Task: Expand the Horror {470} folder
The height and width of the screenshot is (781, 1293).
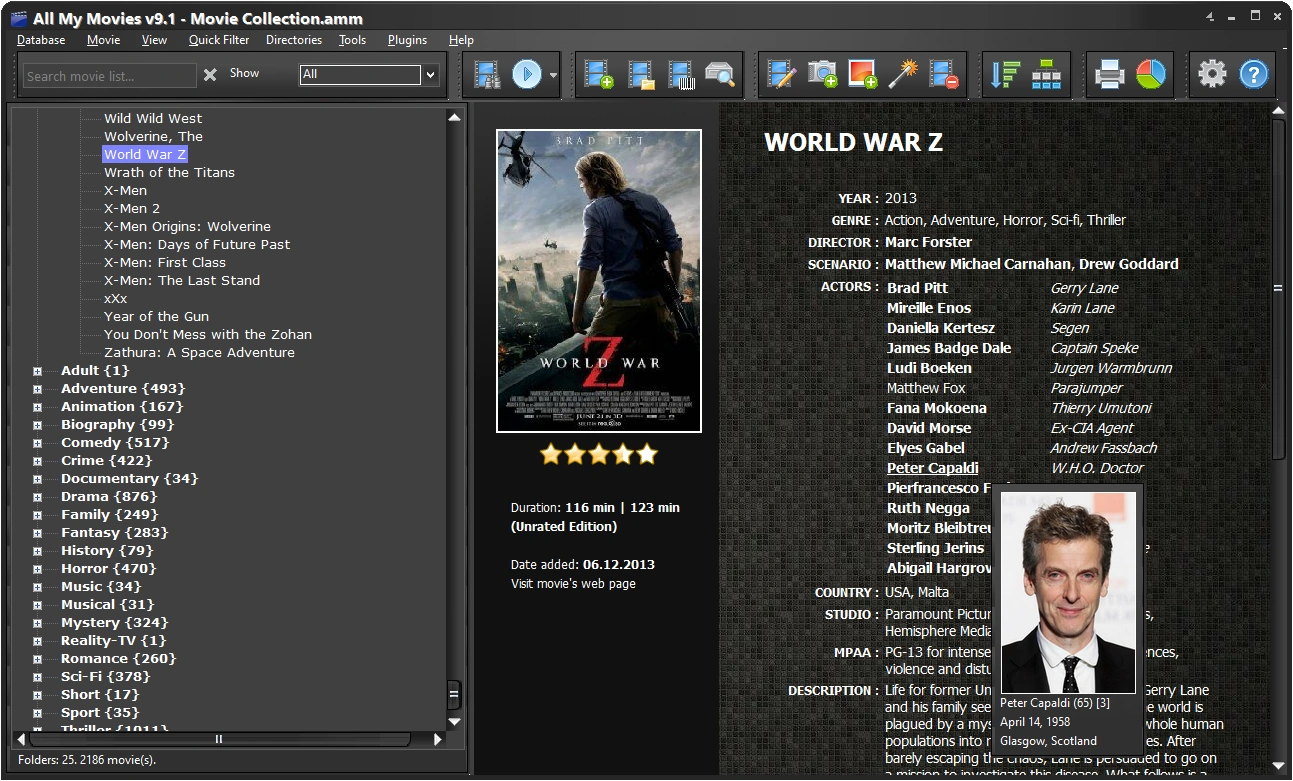Action: click(x=37, y=569)
